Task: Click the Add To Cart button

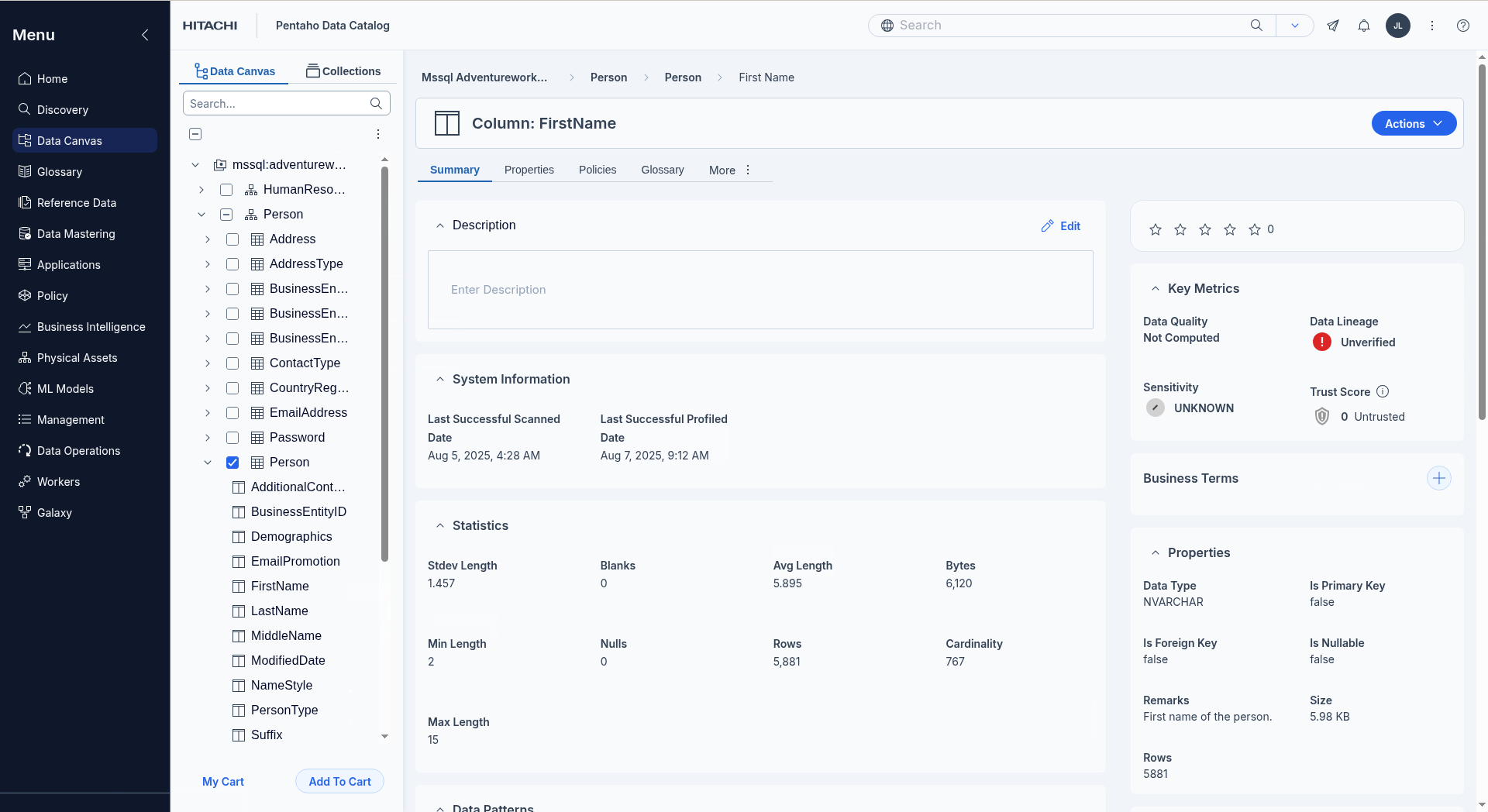Action: (x=339, y=782)
